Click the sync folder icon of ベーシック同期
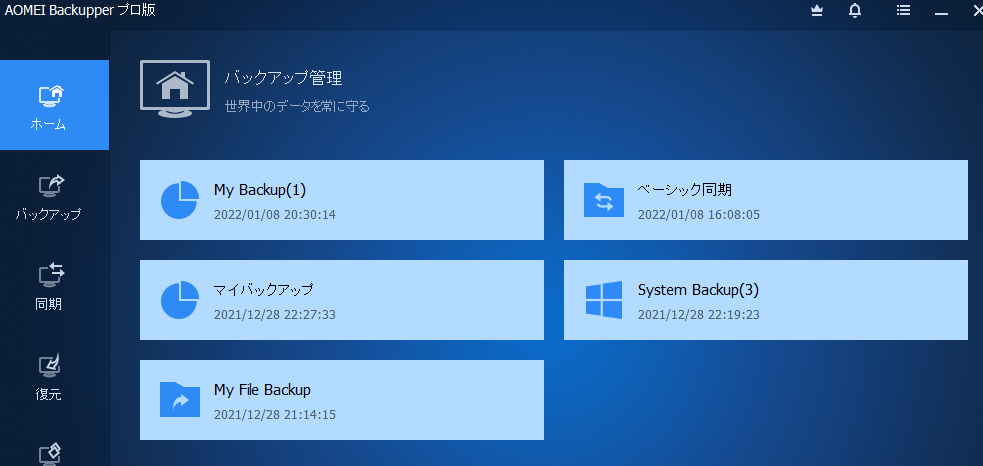 coord(604,200)
